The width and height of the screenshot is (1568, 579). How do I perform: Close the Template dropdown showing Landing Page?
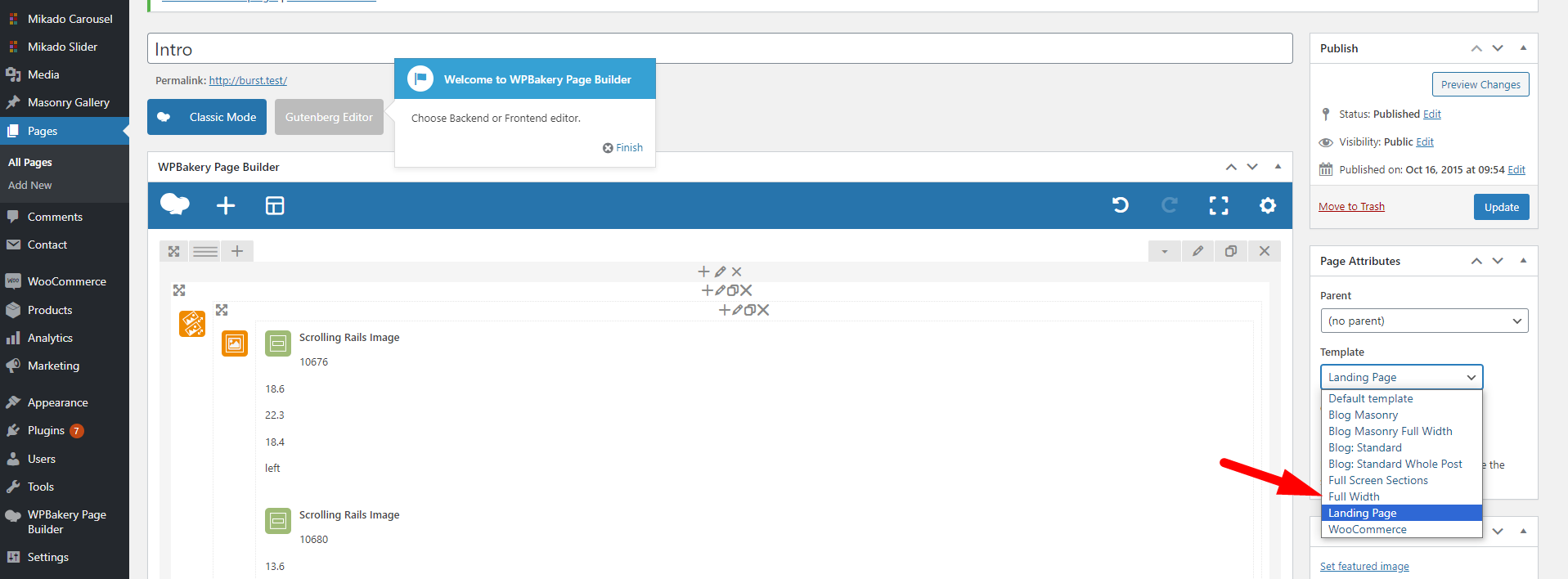tap(1401, 377)
